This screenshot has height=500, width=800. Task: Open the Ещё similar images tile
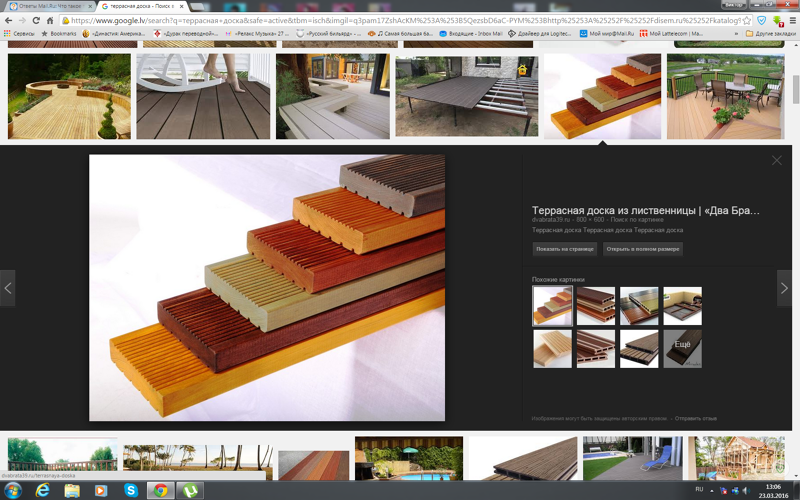[683, 348]
